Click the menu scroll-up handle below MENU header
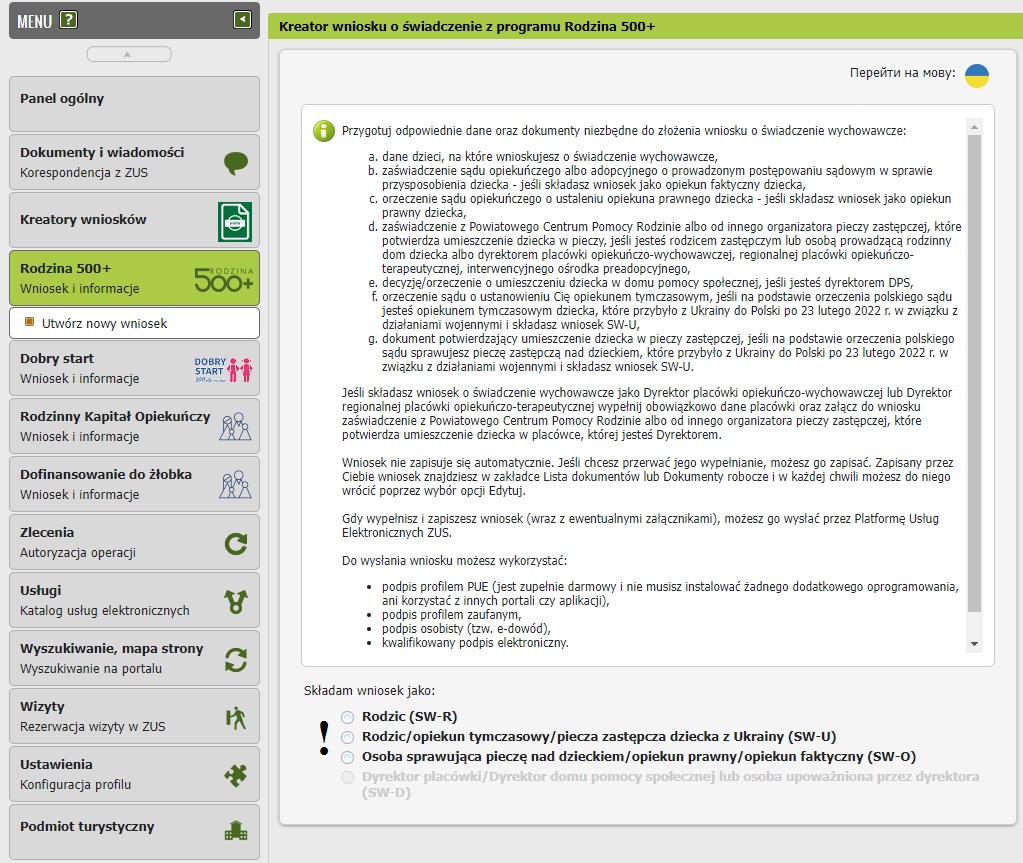 point(135,54)
